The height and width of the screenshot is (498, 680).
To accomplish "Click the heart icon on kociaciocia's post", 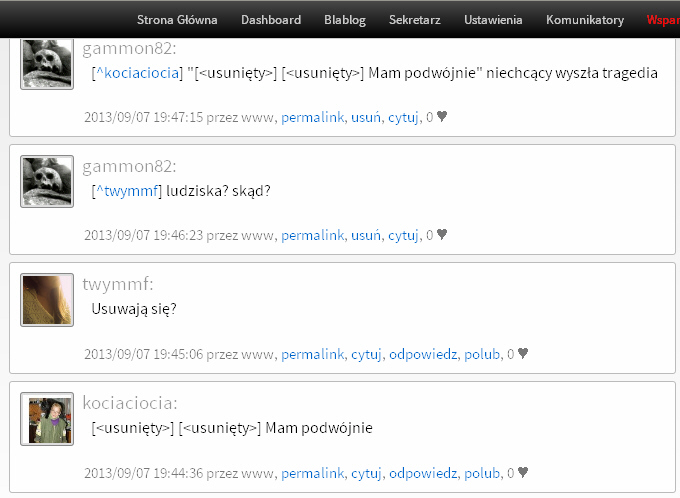I will 523,472.
